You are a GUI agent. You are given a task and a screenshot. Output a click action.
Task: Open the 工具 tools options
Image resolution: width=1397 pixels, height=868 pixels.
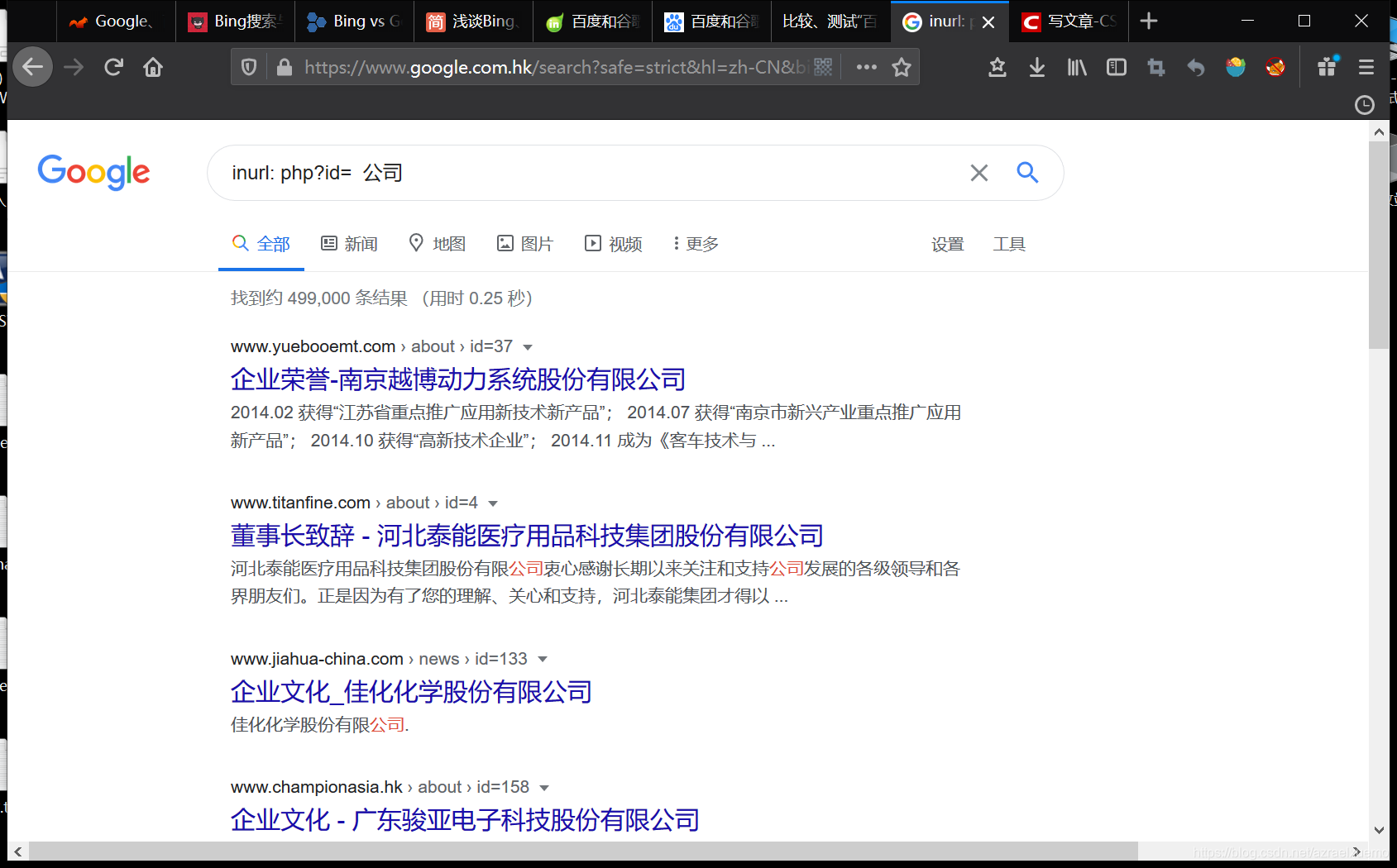pyautogui.click(x=1009, y=244)
